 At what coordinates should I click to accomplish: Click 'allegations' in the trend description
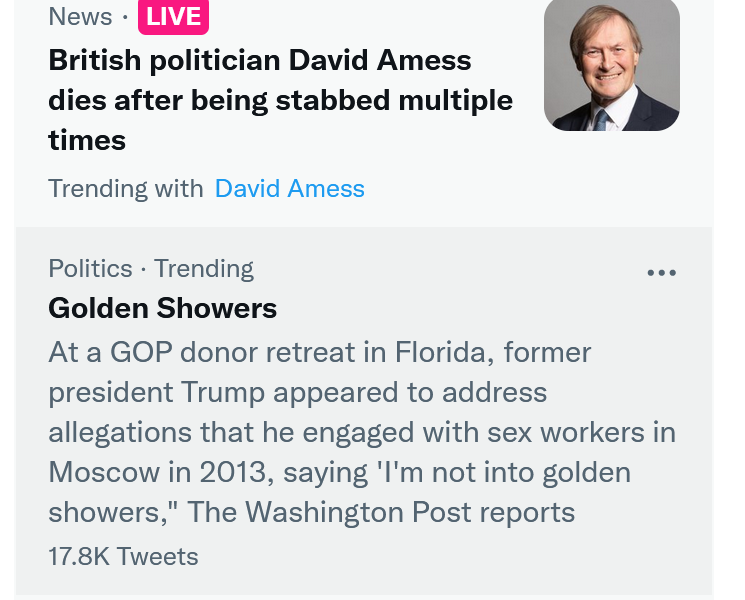[119, 432]
